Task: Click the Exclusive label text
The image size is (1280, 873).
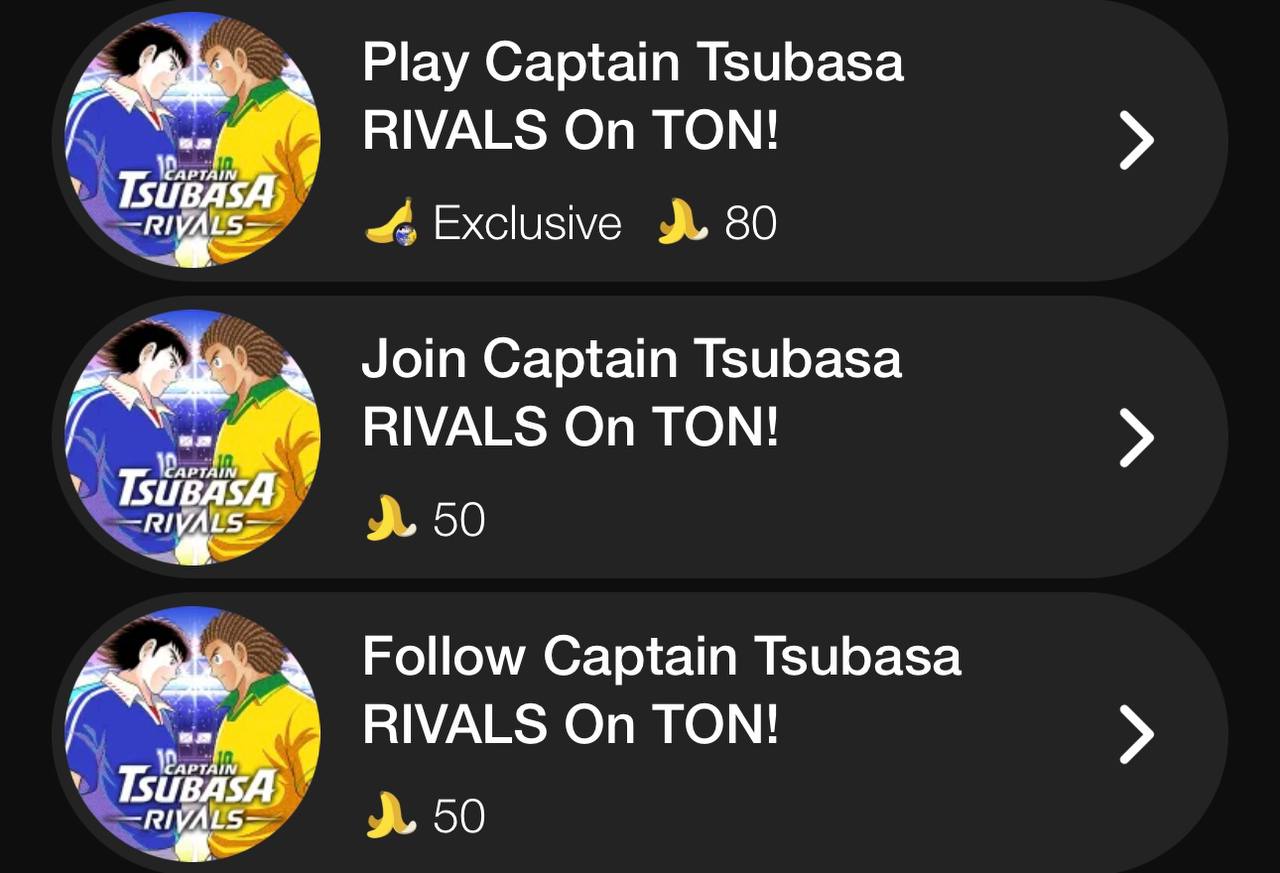Action: coord(527,223)
